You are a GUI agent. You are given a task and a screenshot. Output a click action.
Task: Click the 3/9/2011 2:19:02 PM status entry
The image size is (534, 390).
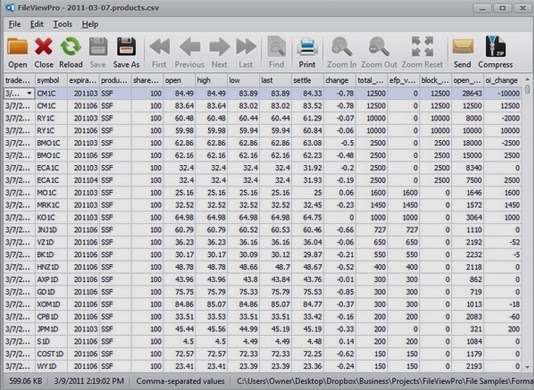coord(89,381)
